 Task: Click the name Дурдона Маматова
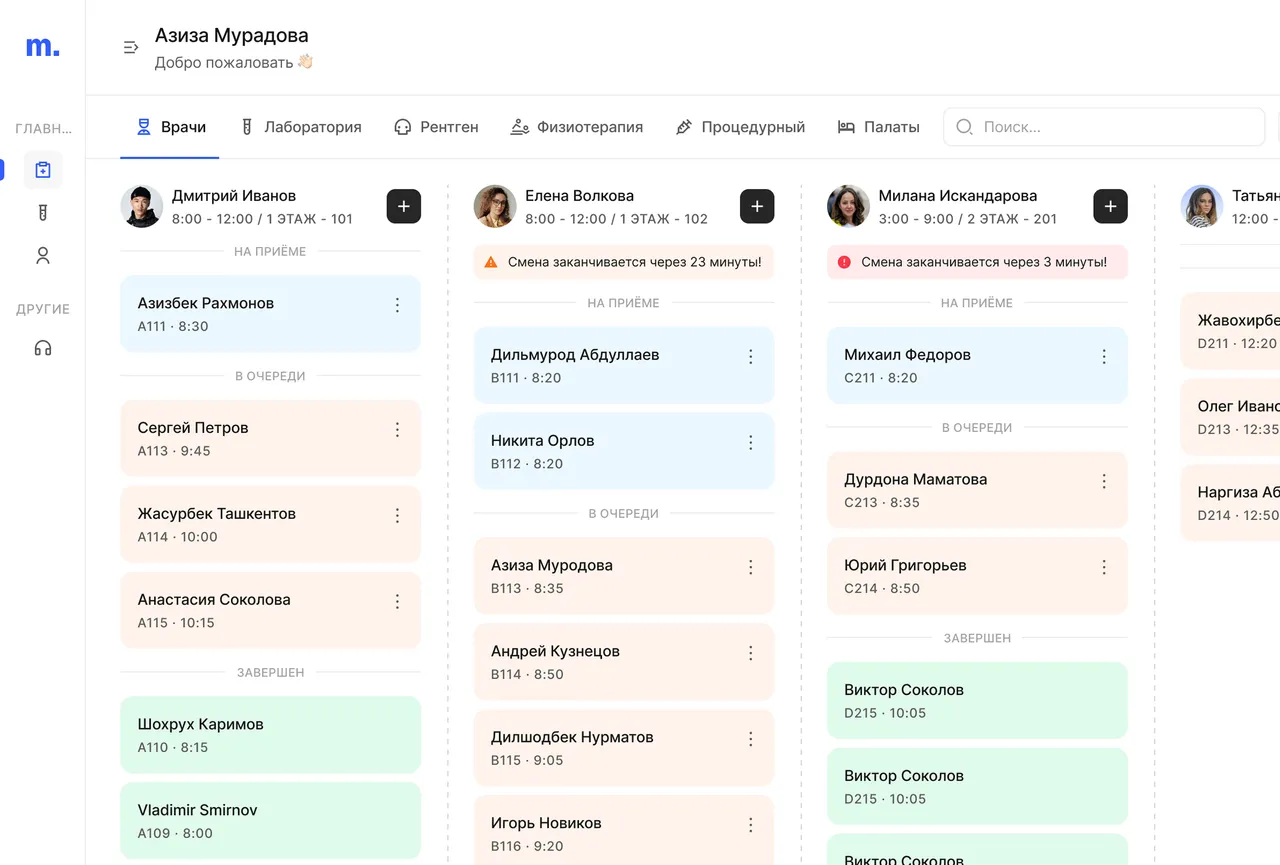(x=916, y=479)
